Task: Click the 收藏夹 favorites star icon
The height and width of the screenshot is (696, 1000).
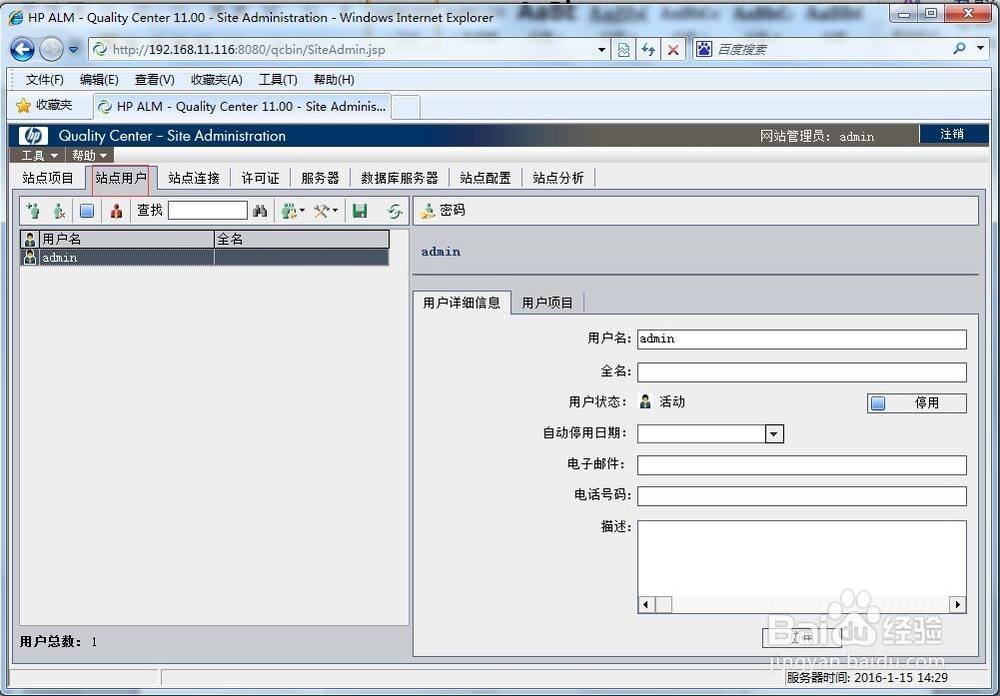Action: tap(24, 105)
